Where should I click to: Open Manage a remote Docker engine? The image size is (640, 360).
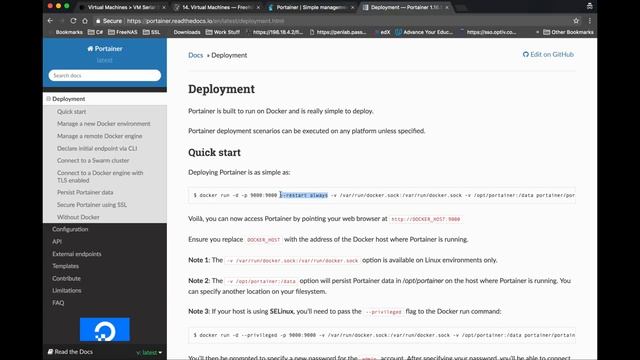pyautogui.click(x=100, y=136)
